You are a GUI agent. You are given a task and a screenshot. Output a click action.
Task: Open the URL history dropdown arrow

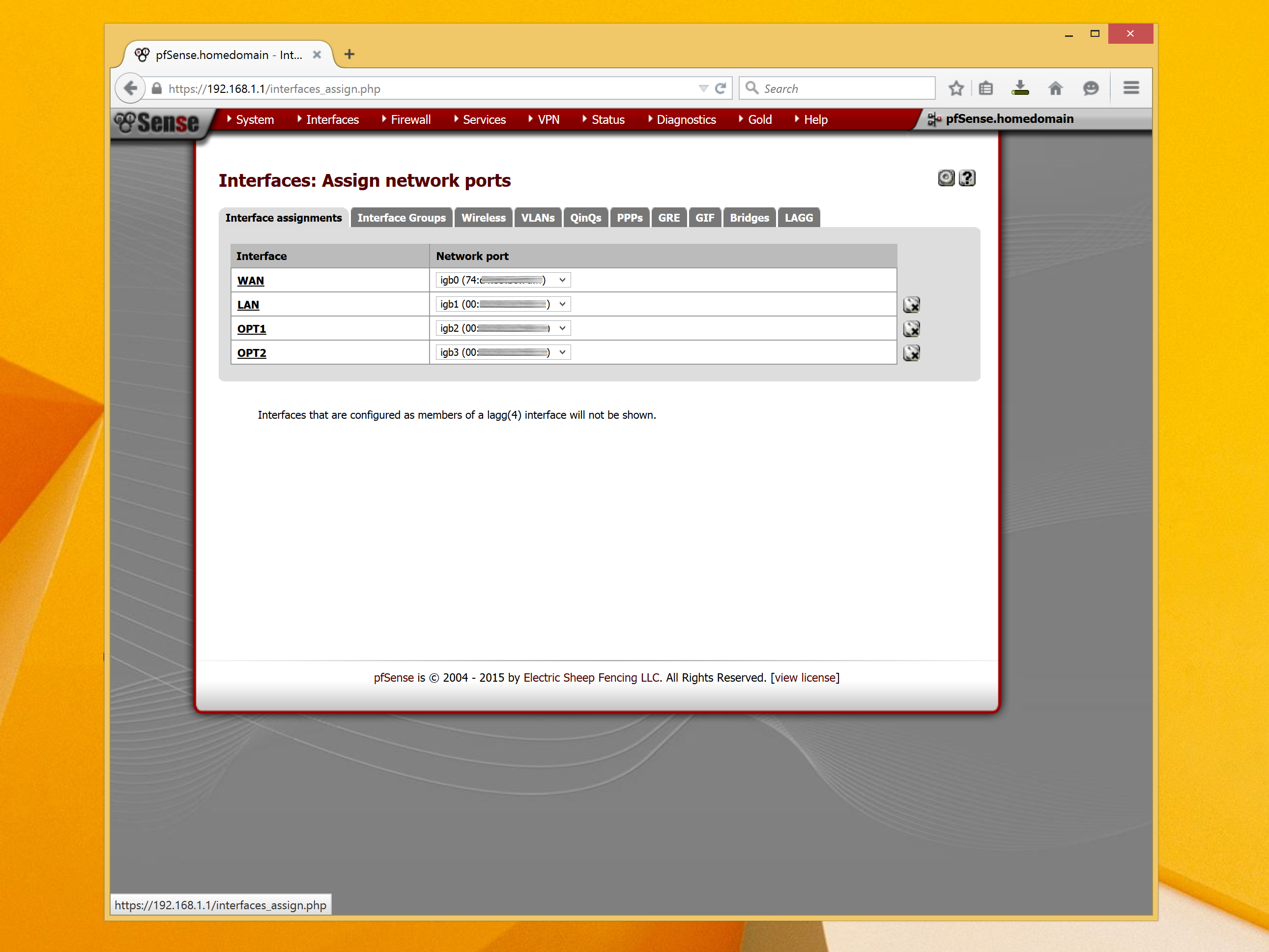tap(703, 88)
